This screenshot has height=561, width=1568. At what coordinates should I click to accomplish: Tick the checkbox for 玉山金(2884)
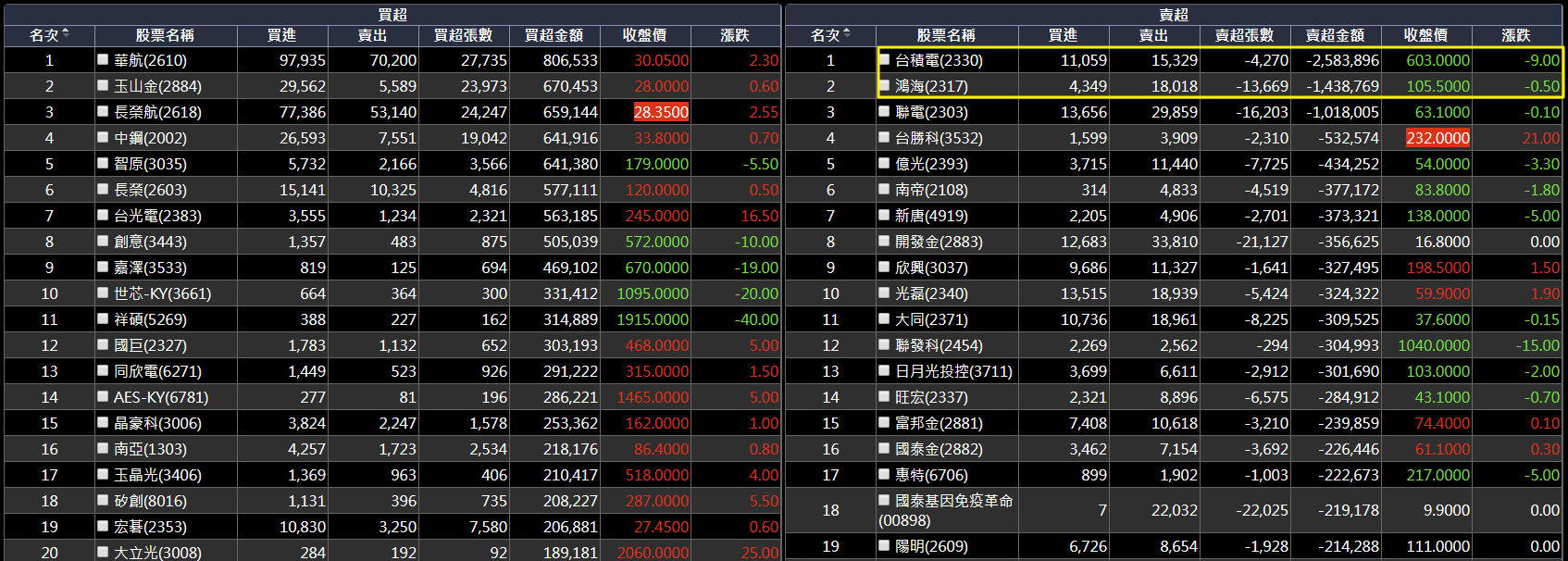tap(103, 85)
